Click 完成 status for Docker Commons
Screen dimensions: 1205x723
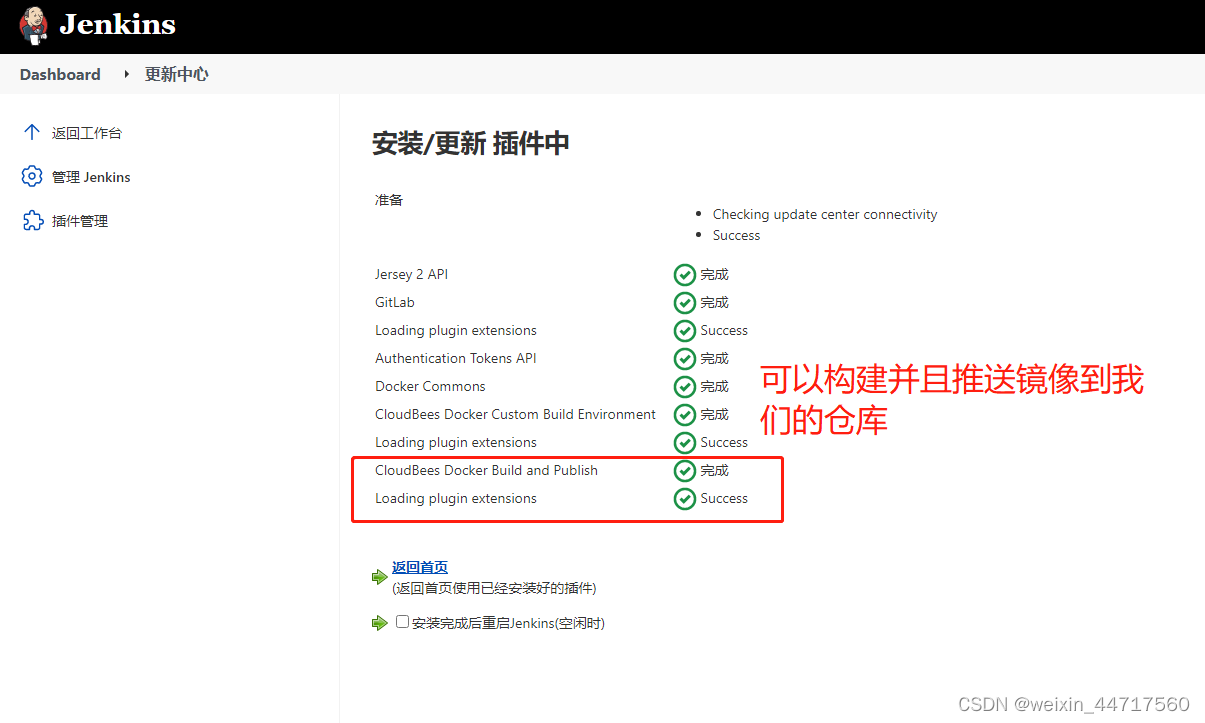pos(714,386)
